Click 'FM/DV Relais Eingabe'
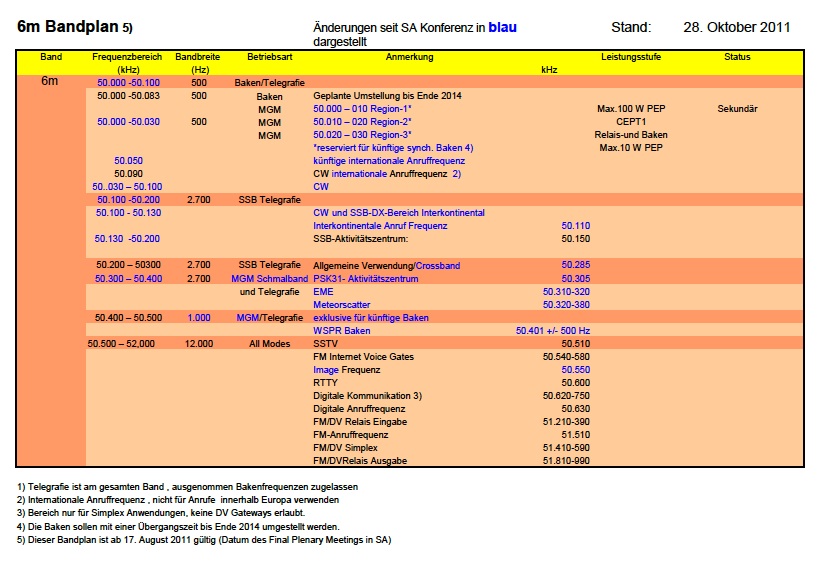Screen dimensions: 822x563 (360, 421)
